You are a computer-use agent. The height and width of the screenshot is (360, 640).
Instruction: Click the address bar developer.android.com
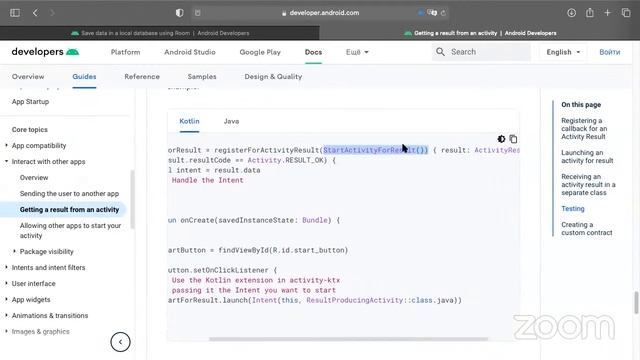(320, 13)
